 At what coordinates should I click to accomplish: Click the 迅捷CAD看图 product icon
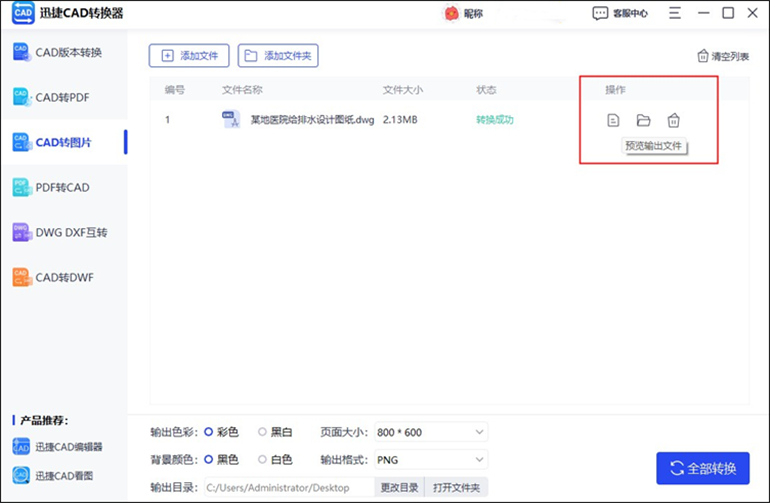click(21, 475)
